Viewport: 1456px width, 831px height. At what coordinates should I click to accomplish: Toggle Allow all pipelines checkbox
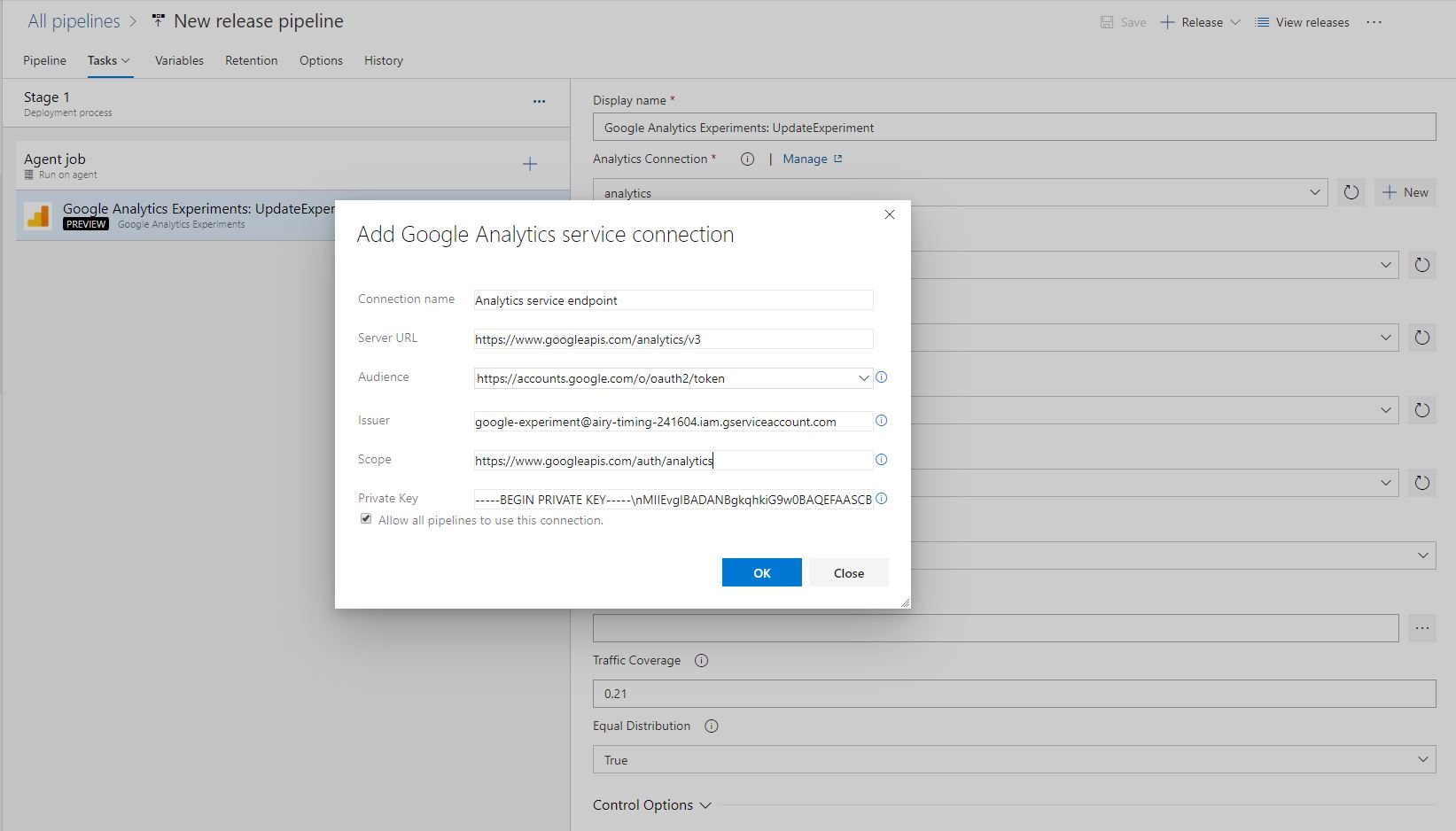tap(366, 519)
